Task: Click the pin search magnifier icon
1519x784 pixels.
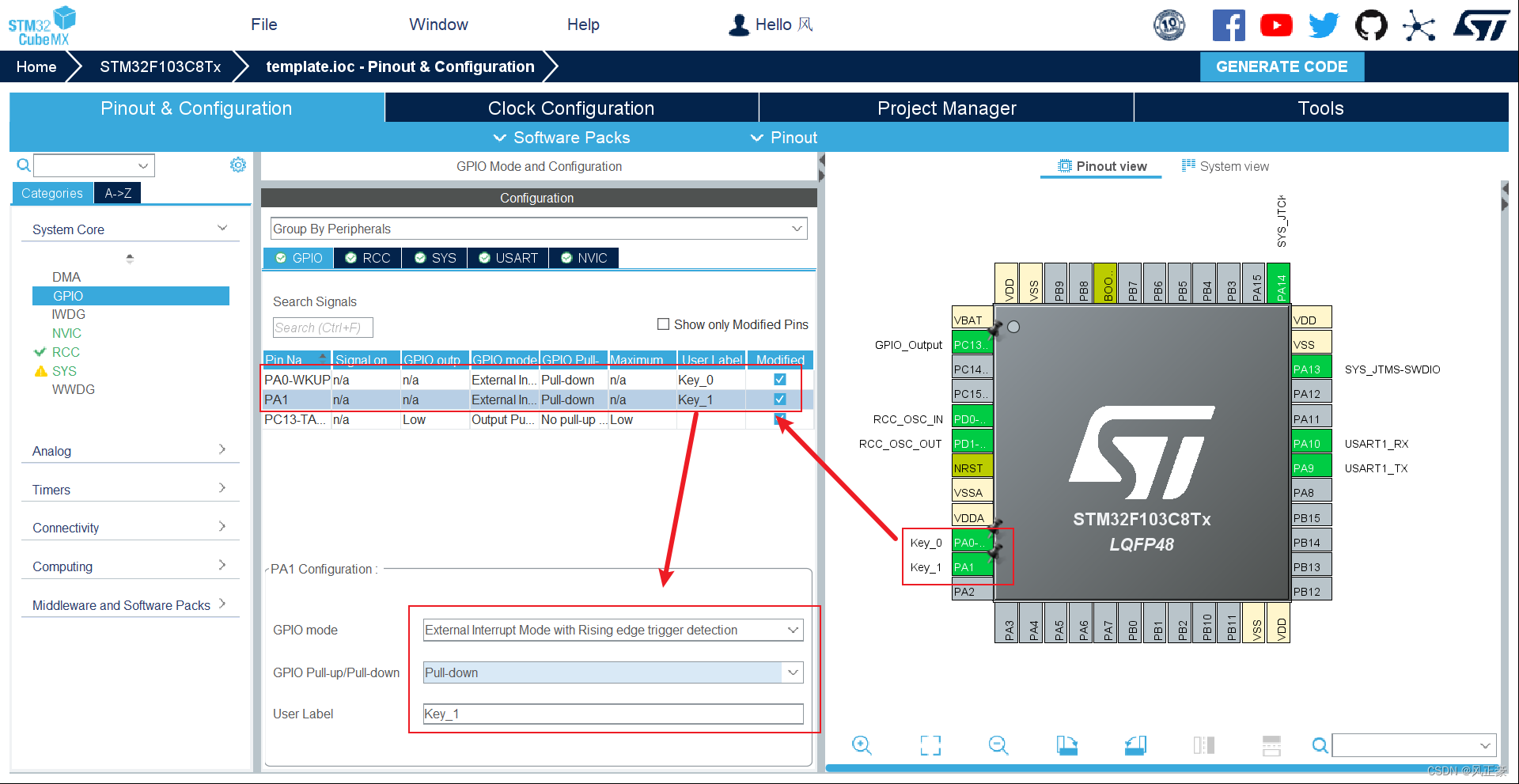Action: 1320,745
